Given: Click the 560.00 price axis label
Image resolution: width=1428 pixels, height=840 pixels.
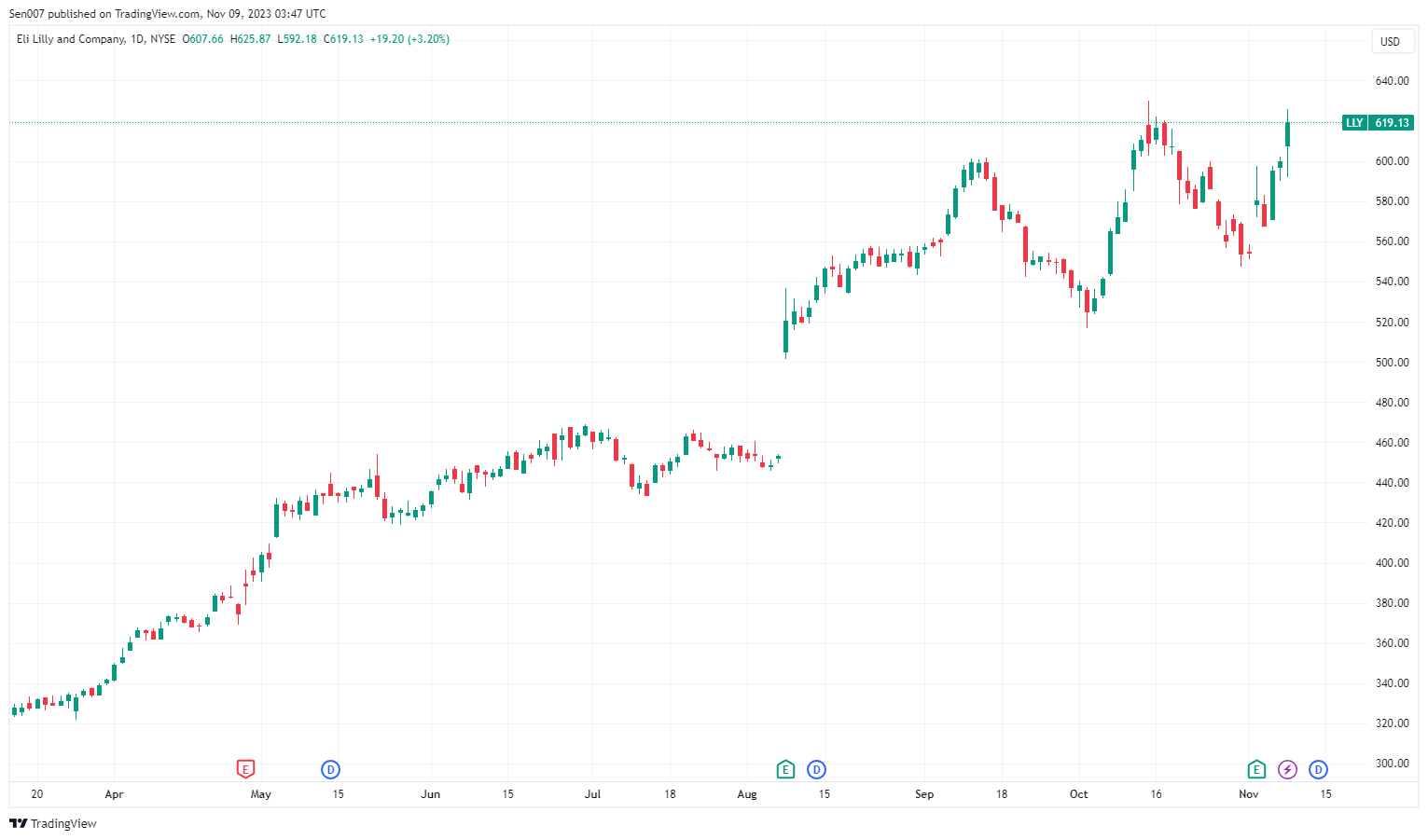Looking at the screenshot, I should click(x=1392, y=241).
